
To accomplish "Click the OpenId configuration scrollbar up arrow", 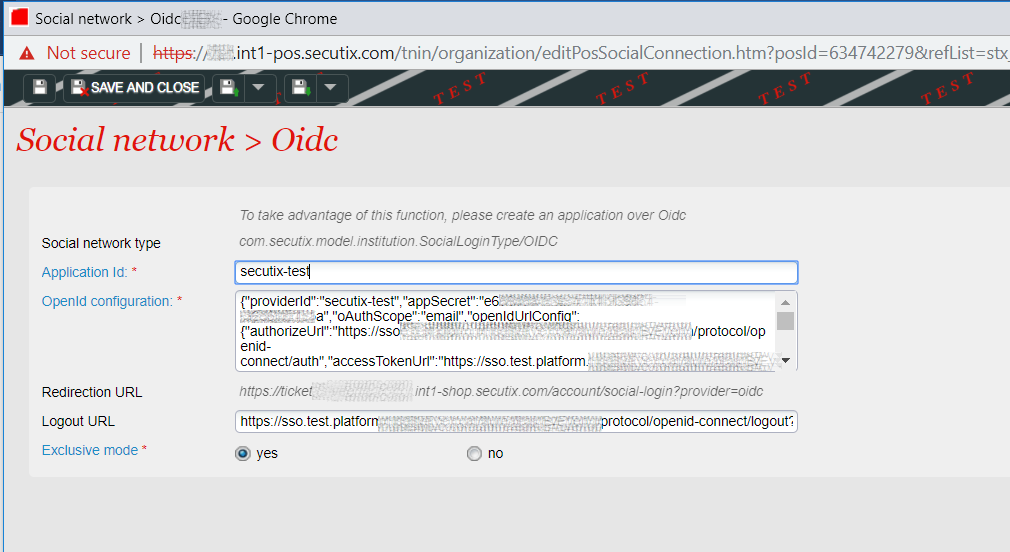I will coord(785,303).
